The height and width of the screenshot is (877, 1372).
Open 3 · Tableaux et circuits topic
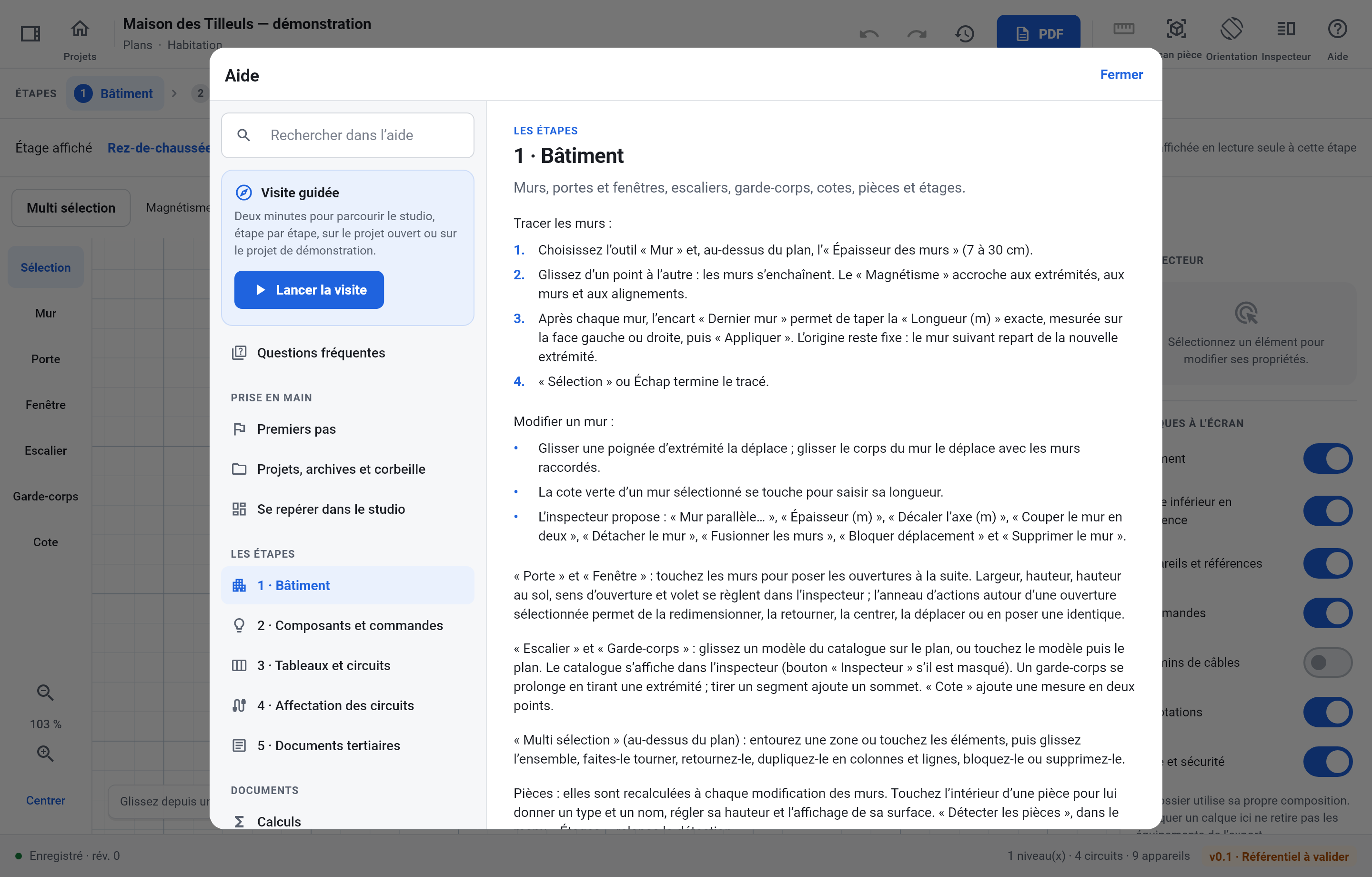348,665
